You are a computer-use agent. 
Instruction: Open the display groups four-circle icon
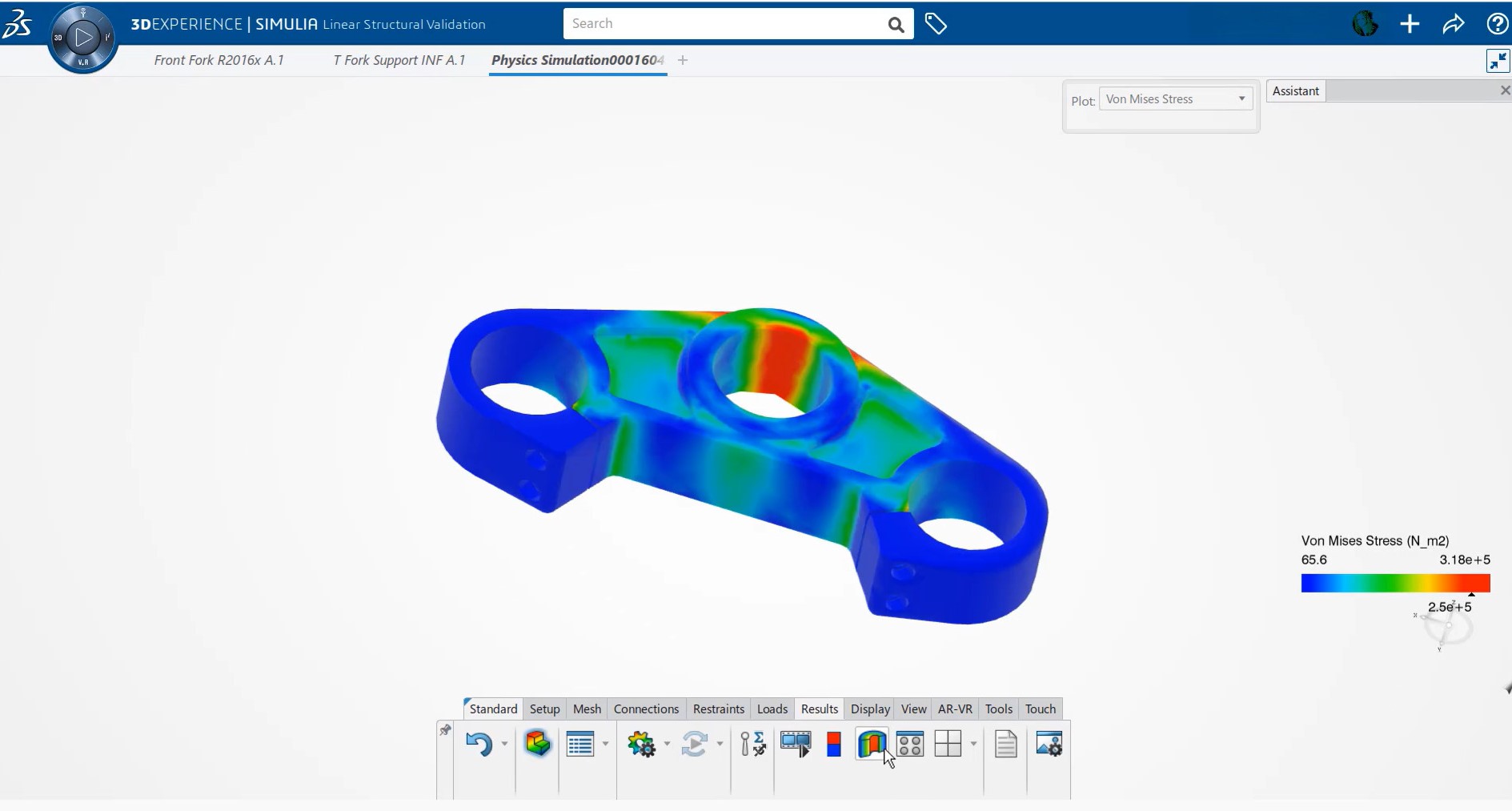pos(910,744)
